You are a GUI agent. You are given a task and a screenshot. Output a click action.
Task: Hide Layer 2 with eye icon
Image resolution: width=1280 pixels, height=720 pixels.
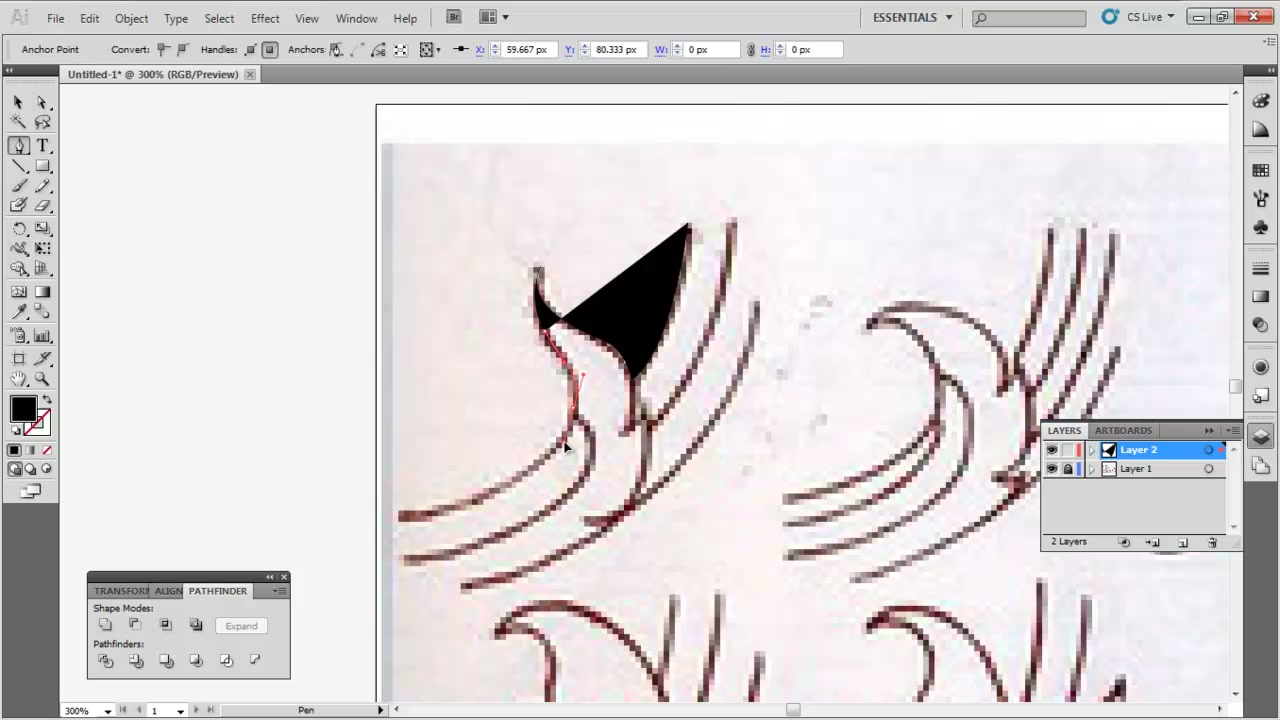click(x=1052, y=450)
